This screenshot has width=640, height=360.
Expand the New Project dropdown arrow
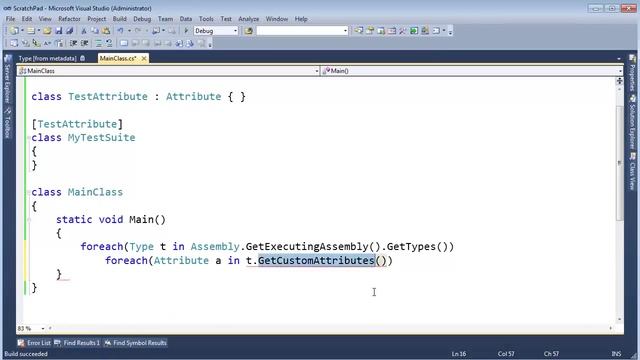pos(22,31)
